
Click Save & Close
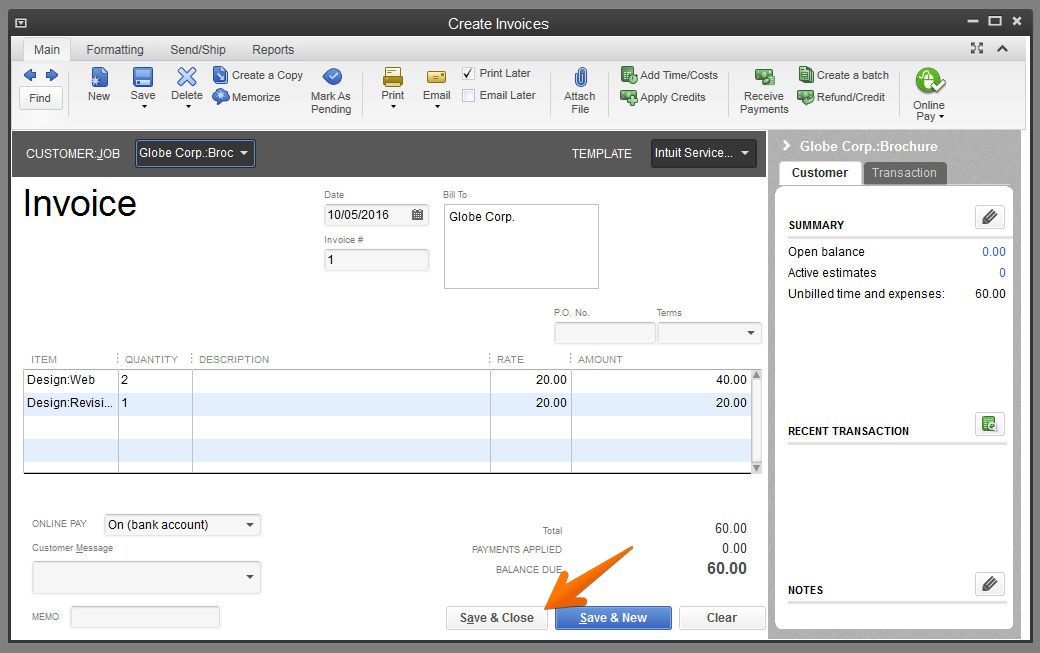[497, 618]
